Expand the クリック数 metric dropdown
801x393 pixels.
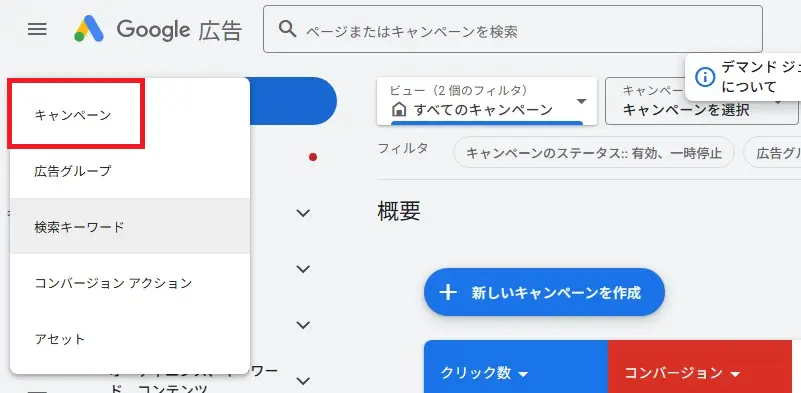point(523,374)
